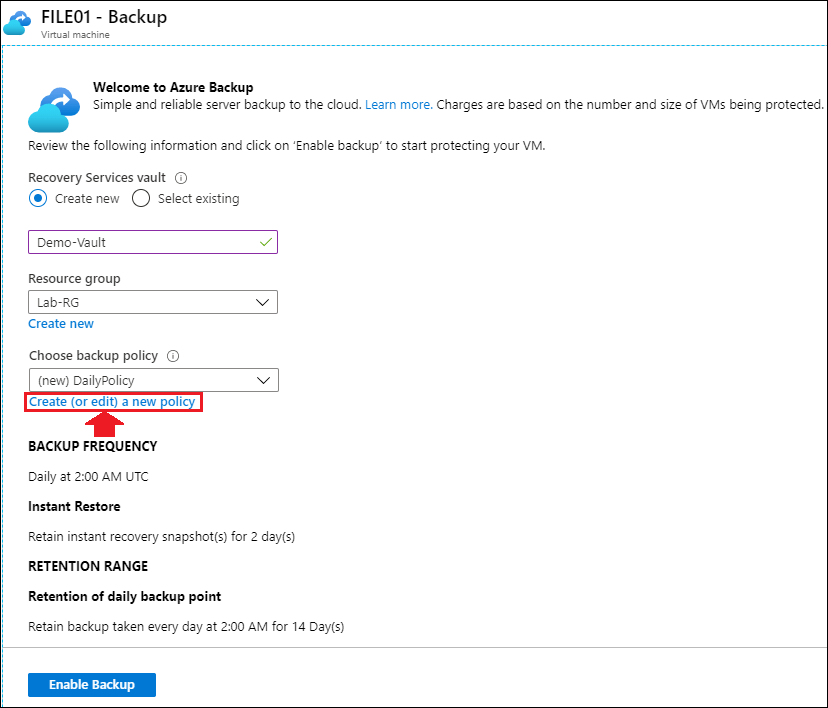The width and height of the screenshot is (828, 708).
Task: Open the Learn more link
Action: click(399, 105)
